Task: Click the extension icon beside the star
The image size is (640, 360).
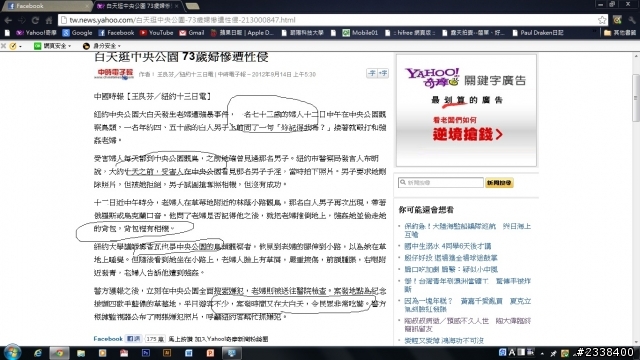Action: pos(617,20)
